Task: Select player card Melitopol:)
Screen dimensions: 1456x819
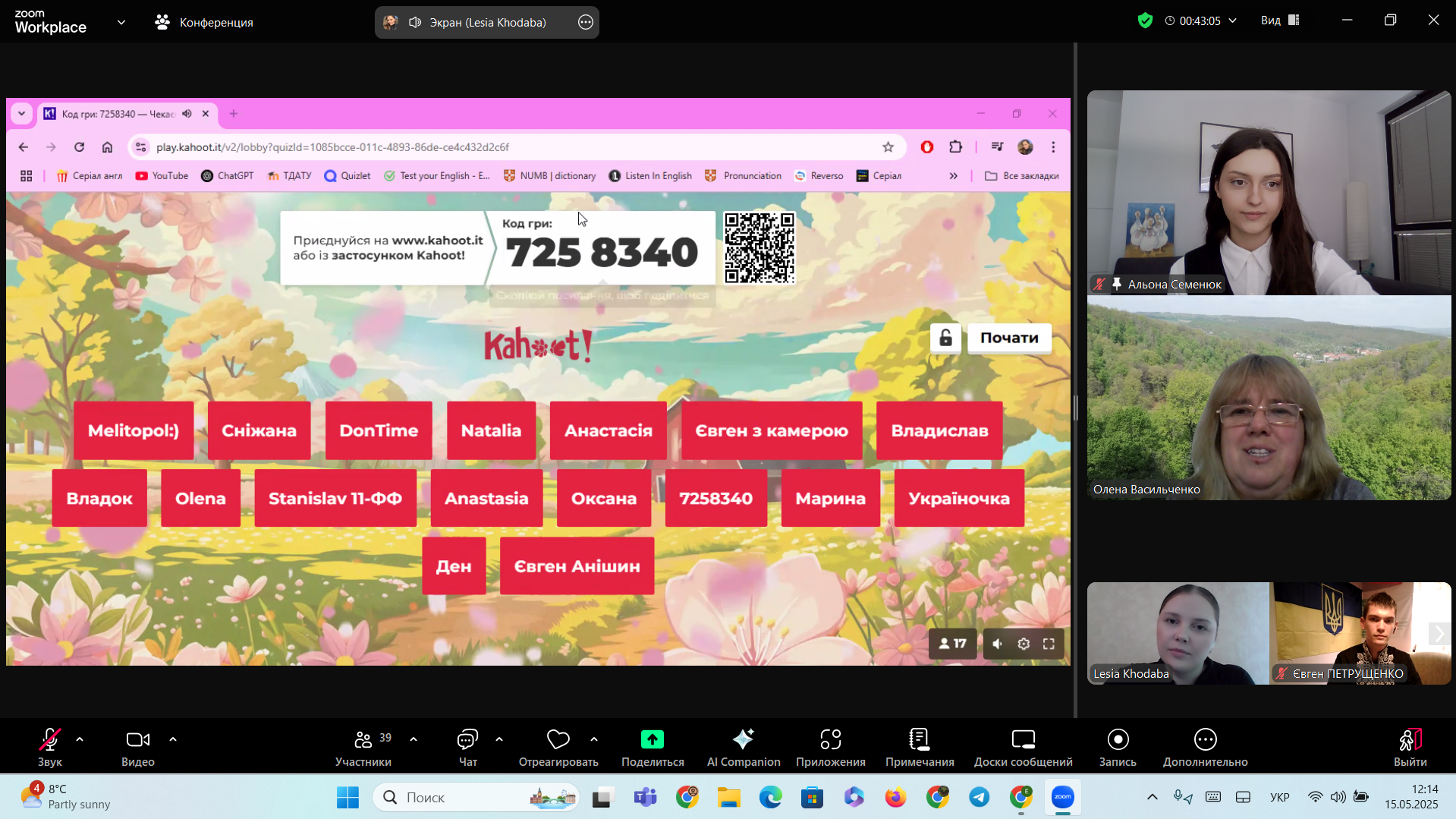Action: (134, 430)
